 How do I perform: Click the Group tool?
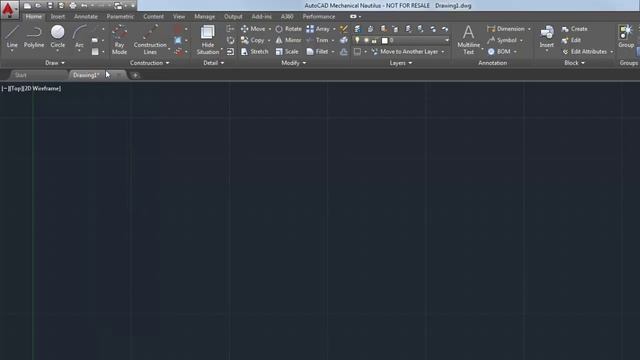(x=626, y=37)
